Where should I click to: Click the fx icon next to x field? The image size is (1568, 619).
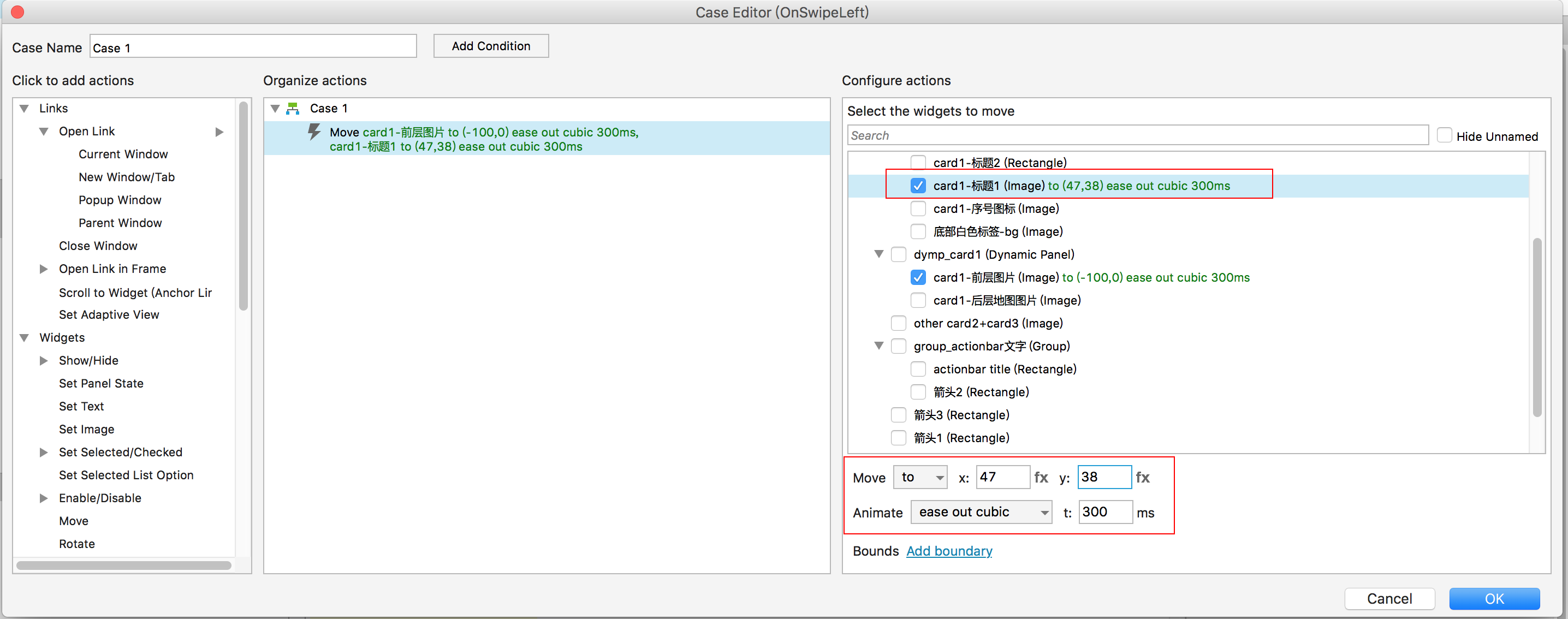point(1041,477)
